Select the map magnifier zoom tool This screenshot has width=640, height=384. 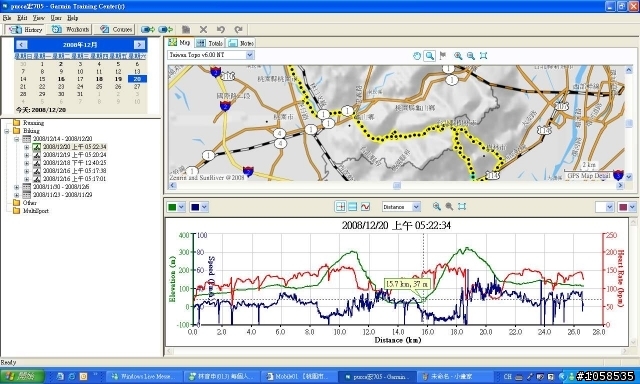(429, 56)
